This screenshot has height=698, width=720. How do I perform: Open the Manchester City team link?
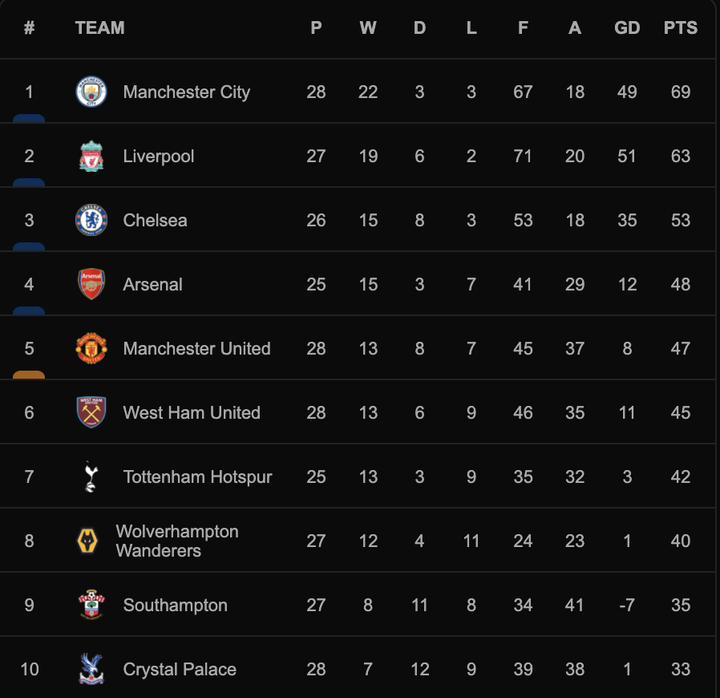coord(186,92)
